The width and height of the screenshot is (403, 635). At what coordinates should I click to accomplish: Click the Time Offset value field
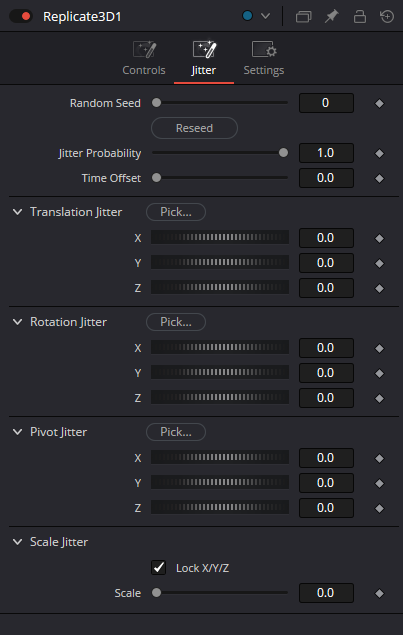tap(326, 178)
